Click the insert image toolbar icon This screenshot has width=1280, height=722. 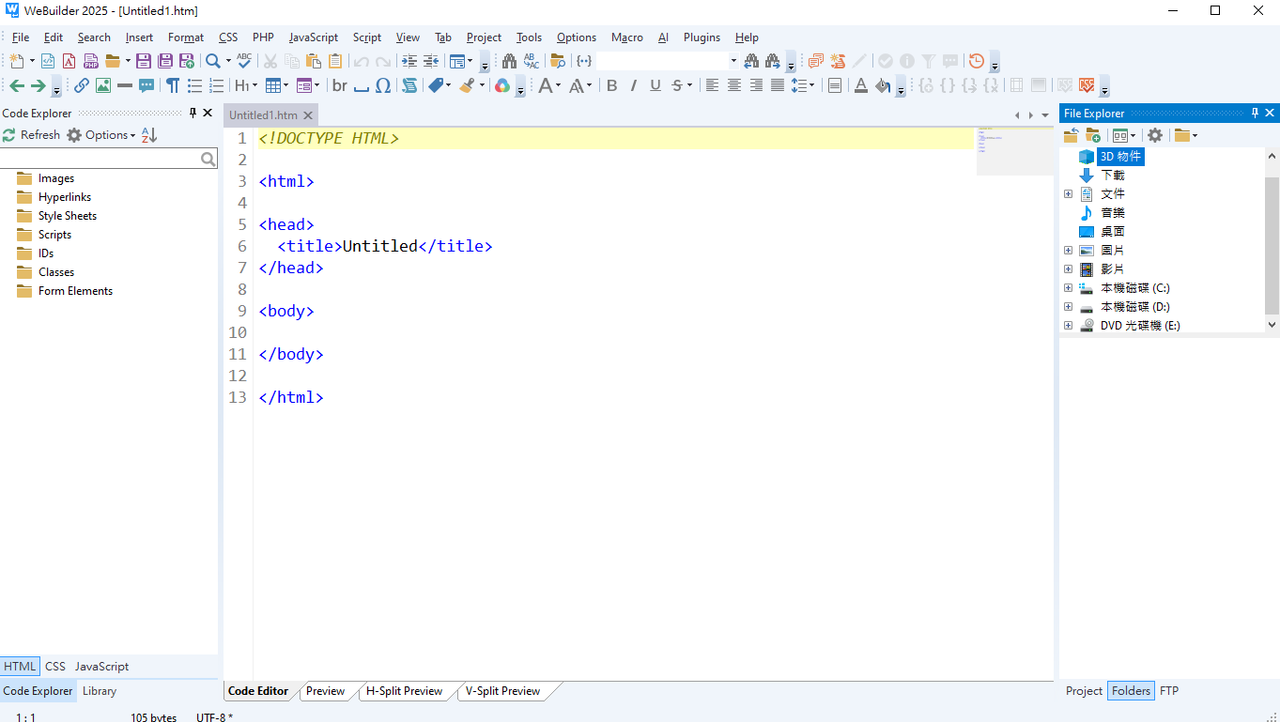pos(103,86)
